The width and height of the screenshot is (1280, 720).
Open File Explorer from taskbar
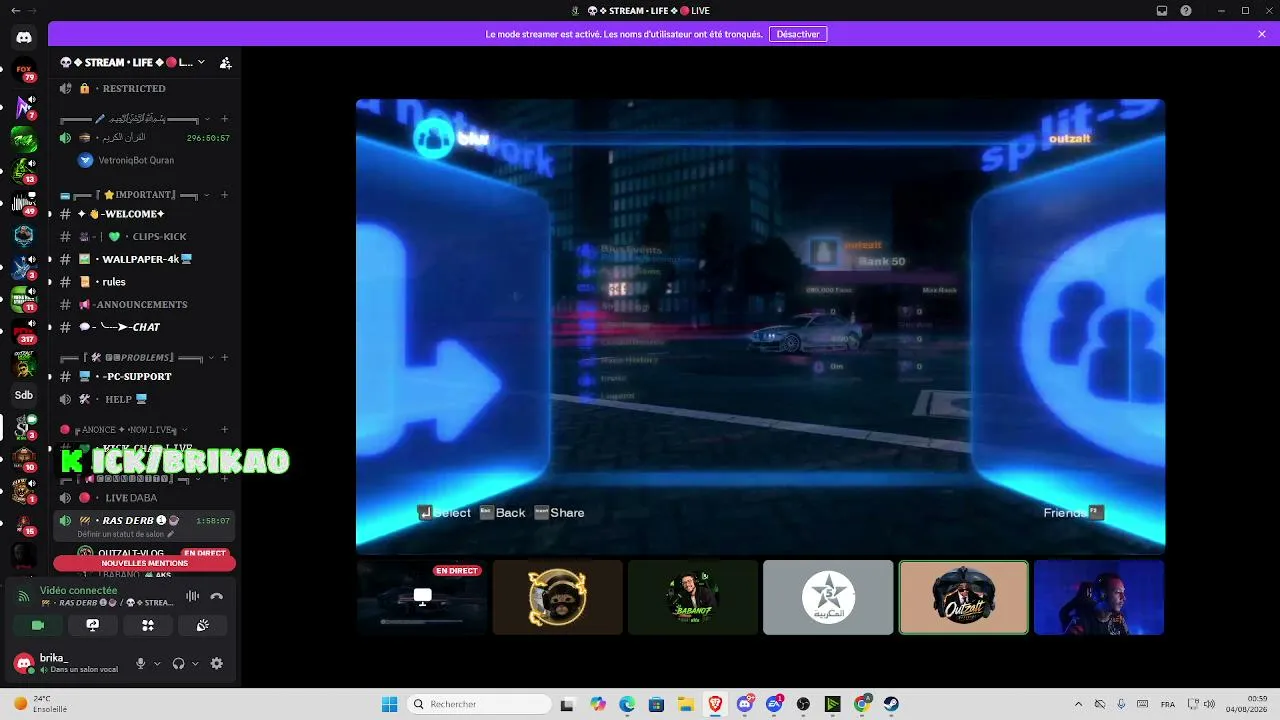point(686,704)
